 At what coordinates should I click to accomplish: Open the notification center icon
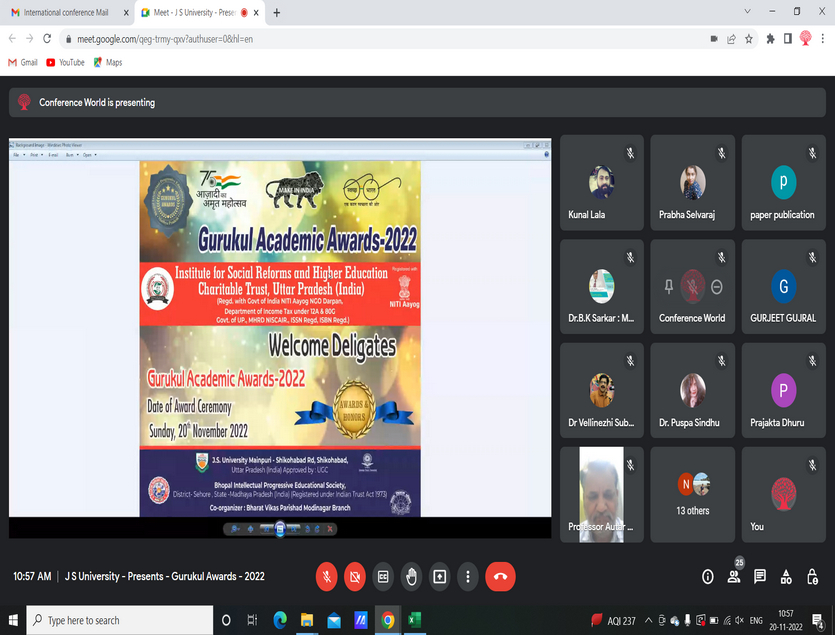click(818, 621)
